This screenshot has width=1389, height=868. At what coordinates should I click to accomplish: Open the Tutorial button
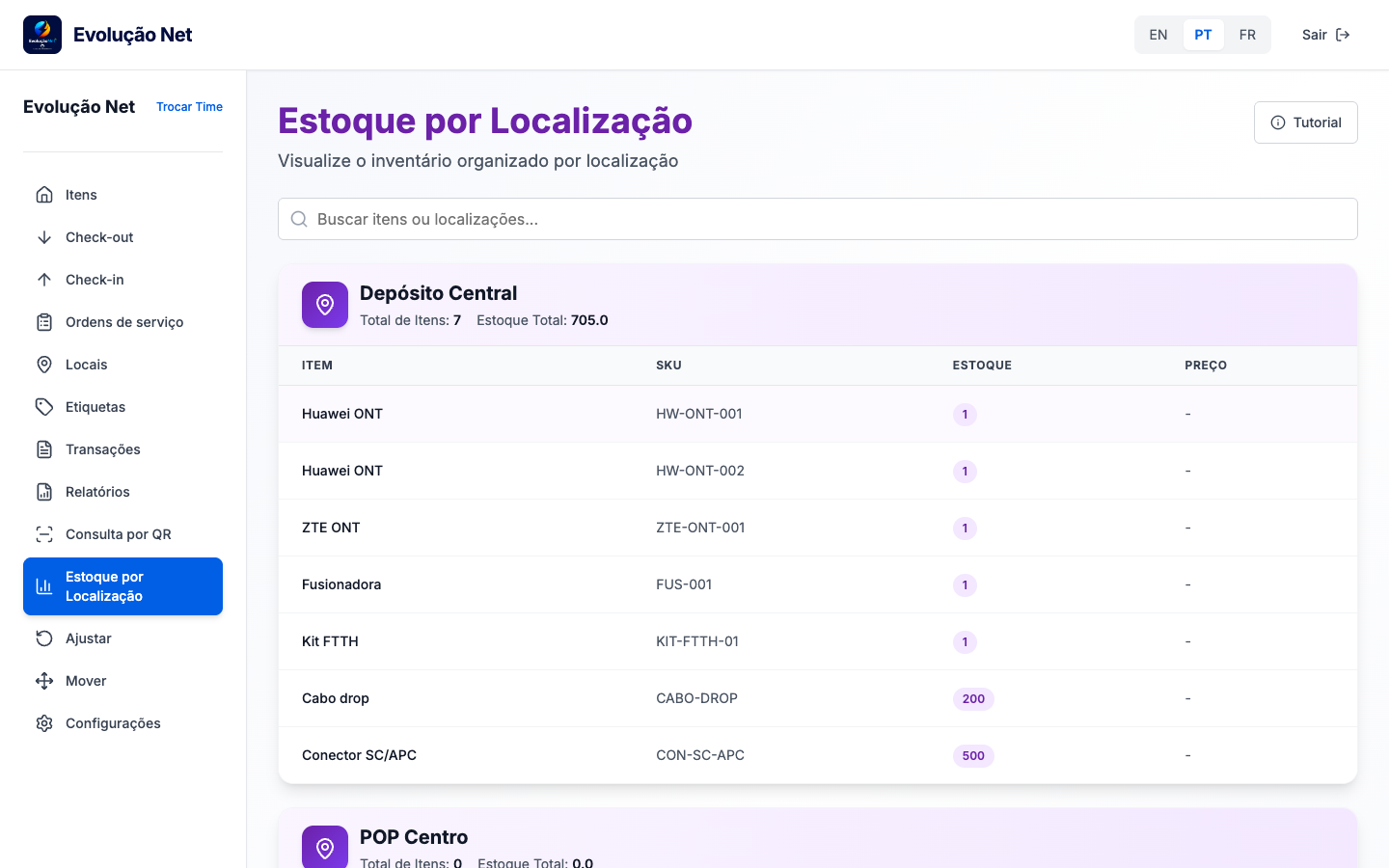[x=1306, y=122]
